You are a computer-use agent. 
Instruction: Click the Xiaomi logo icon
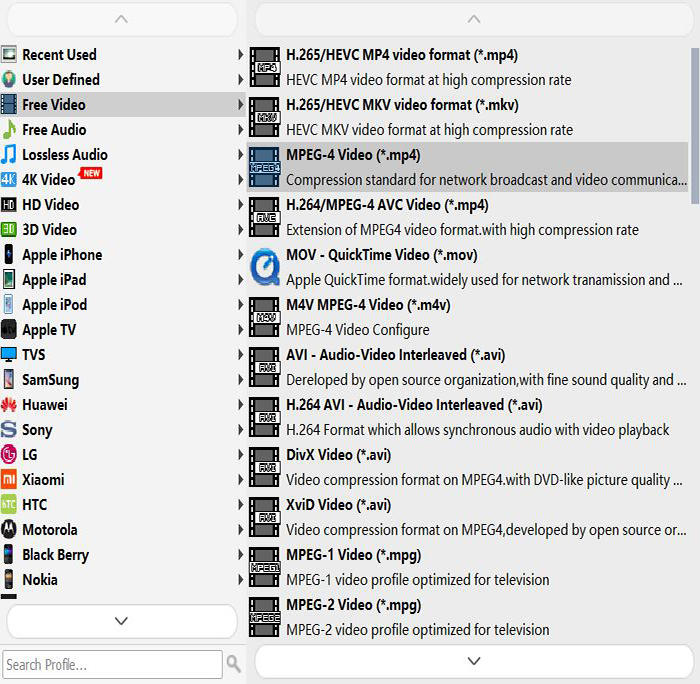pos(9,480)
